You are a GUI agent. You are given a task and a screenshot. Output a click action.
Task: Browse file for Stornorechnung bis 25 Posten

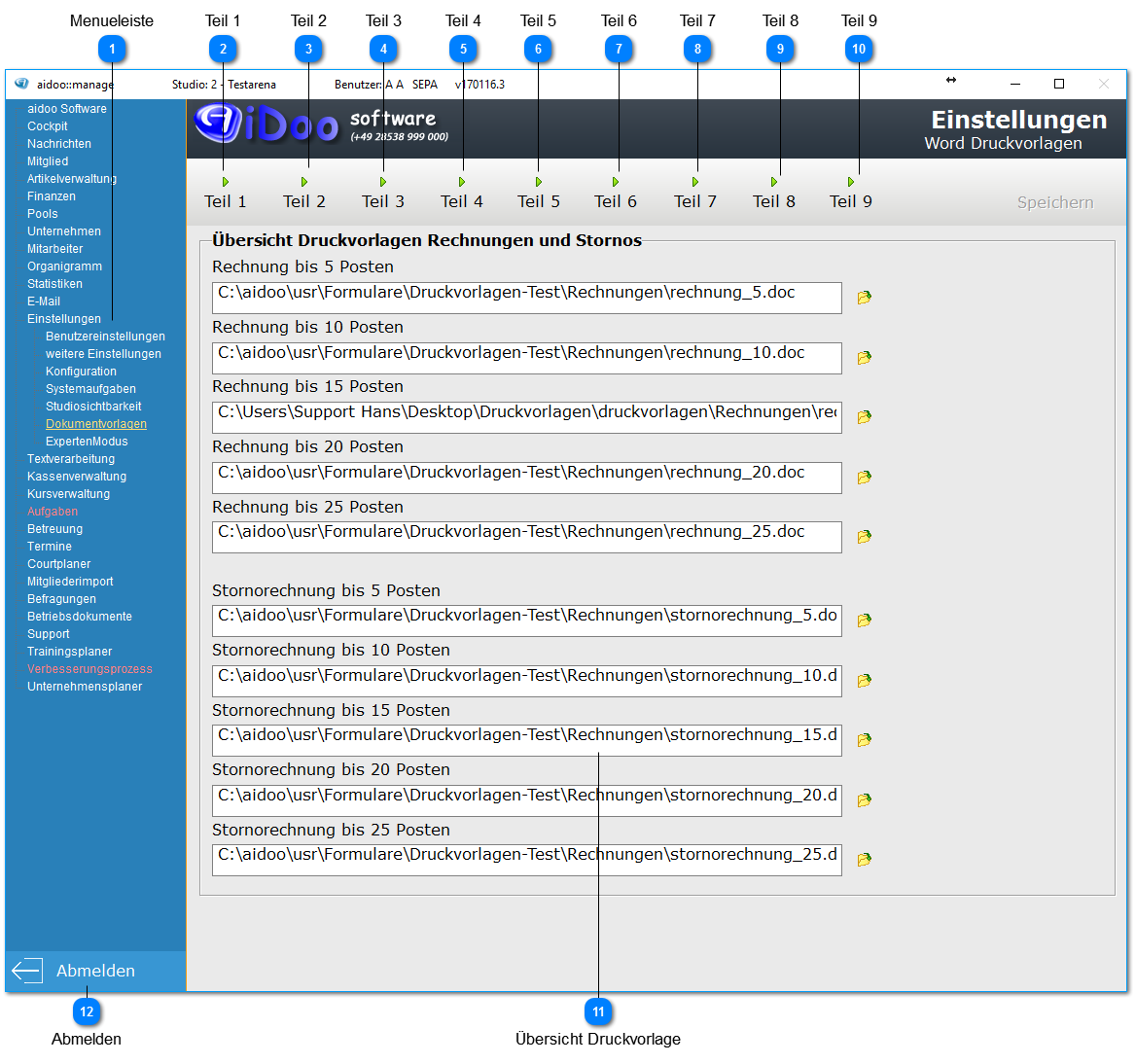(x=864, y=860)
